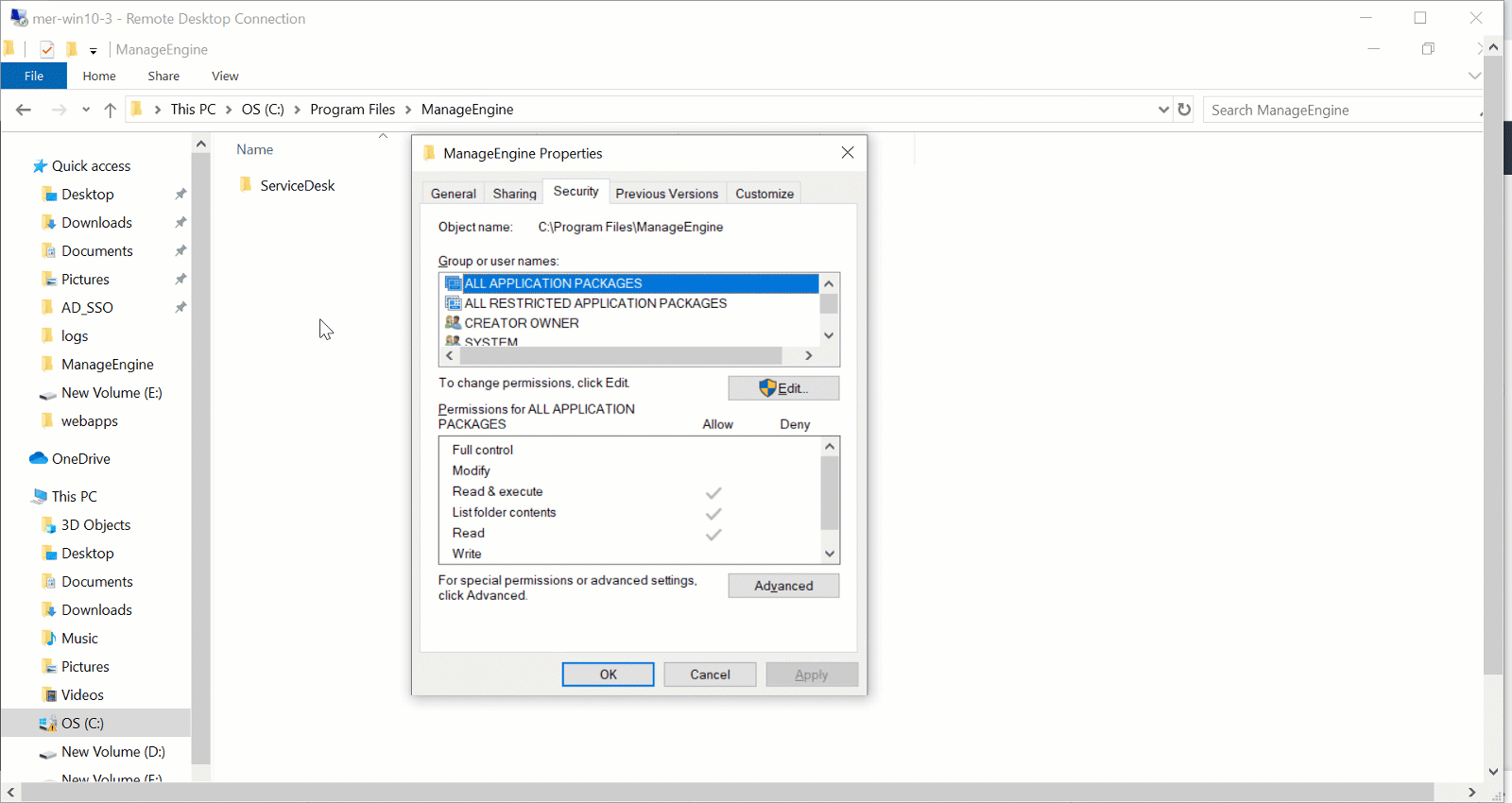1512x803 pixels.
Task: Switch to the Customize tab
Action: (x=765, y=194)
